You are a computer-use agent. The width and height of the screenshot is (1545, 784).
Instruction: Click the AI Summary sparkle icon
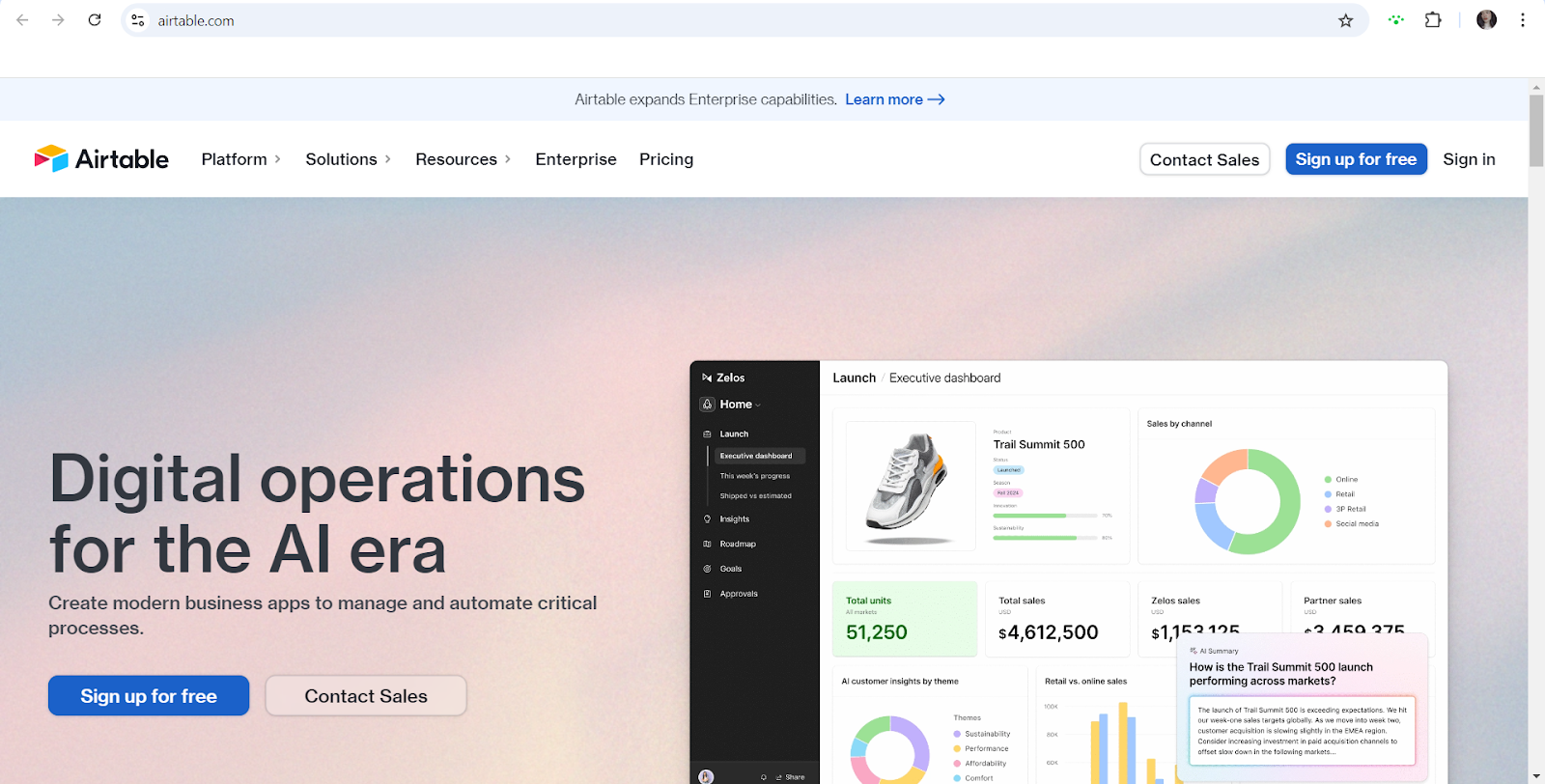tap(1194, 651)
